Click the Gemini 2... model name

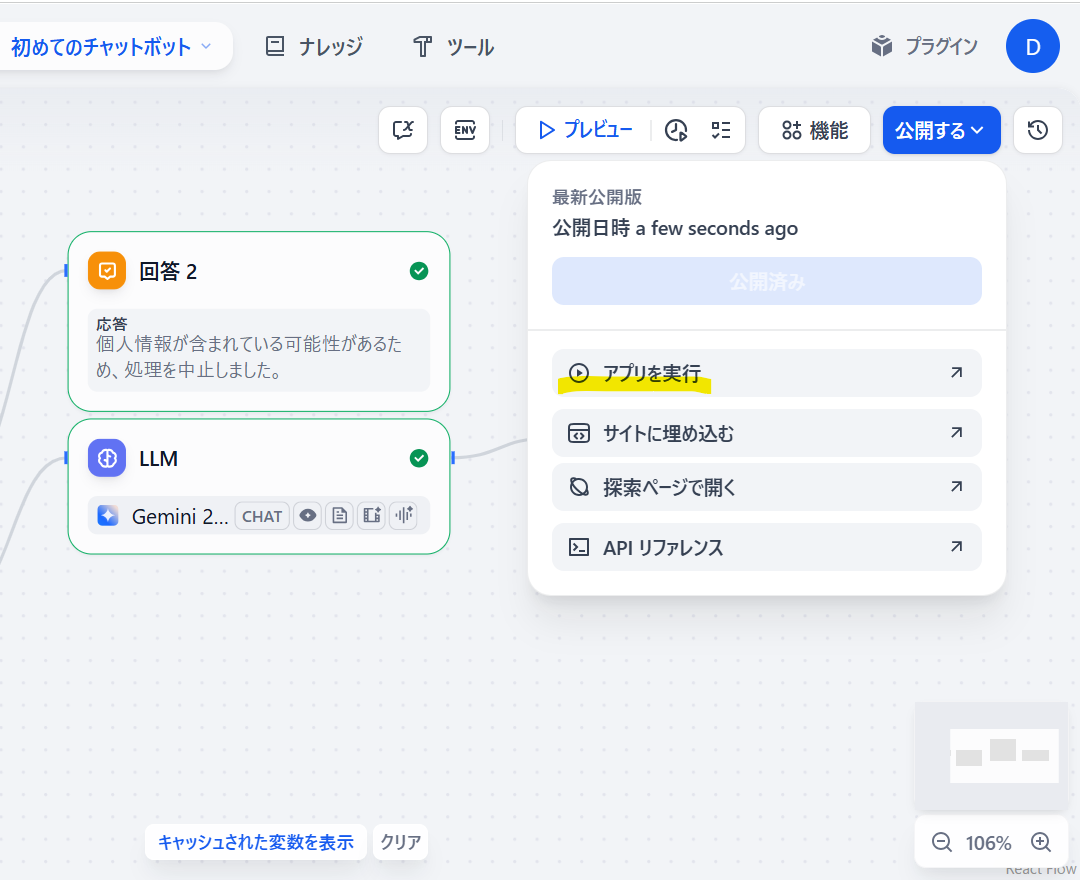180,516
